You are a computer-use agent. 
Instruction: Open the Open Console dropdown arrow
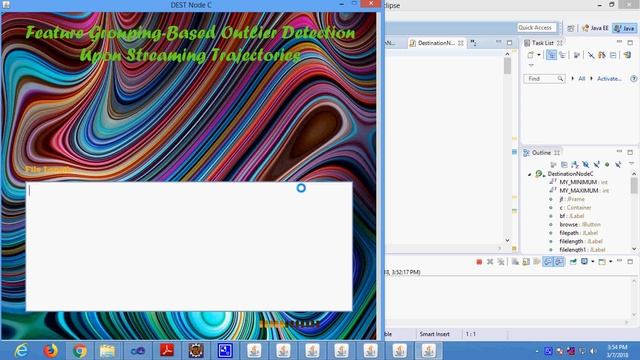point(611,262)
